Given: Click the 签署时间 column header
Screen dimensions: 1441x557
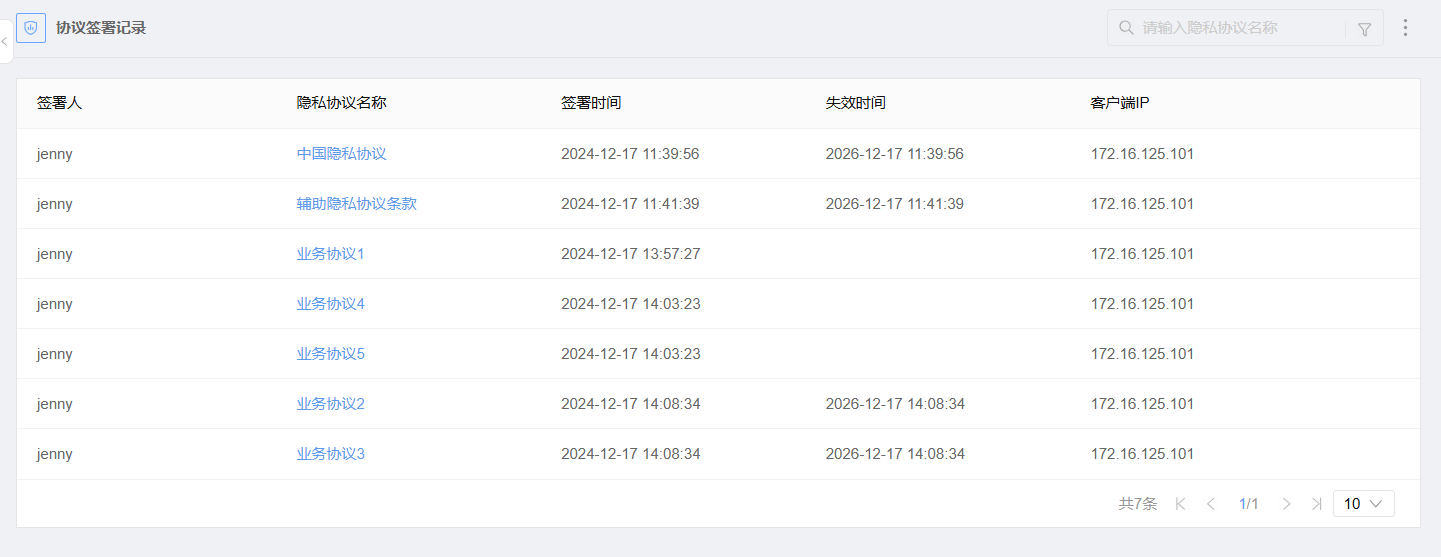Looking at the screenshot, I should click(x=591, y=103).
